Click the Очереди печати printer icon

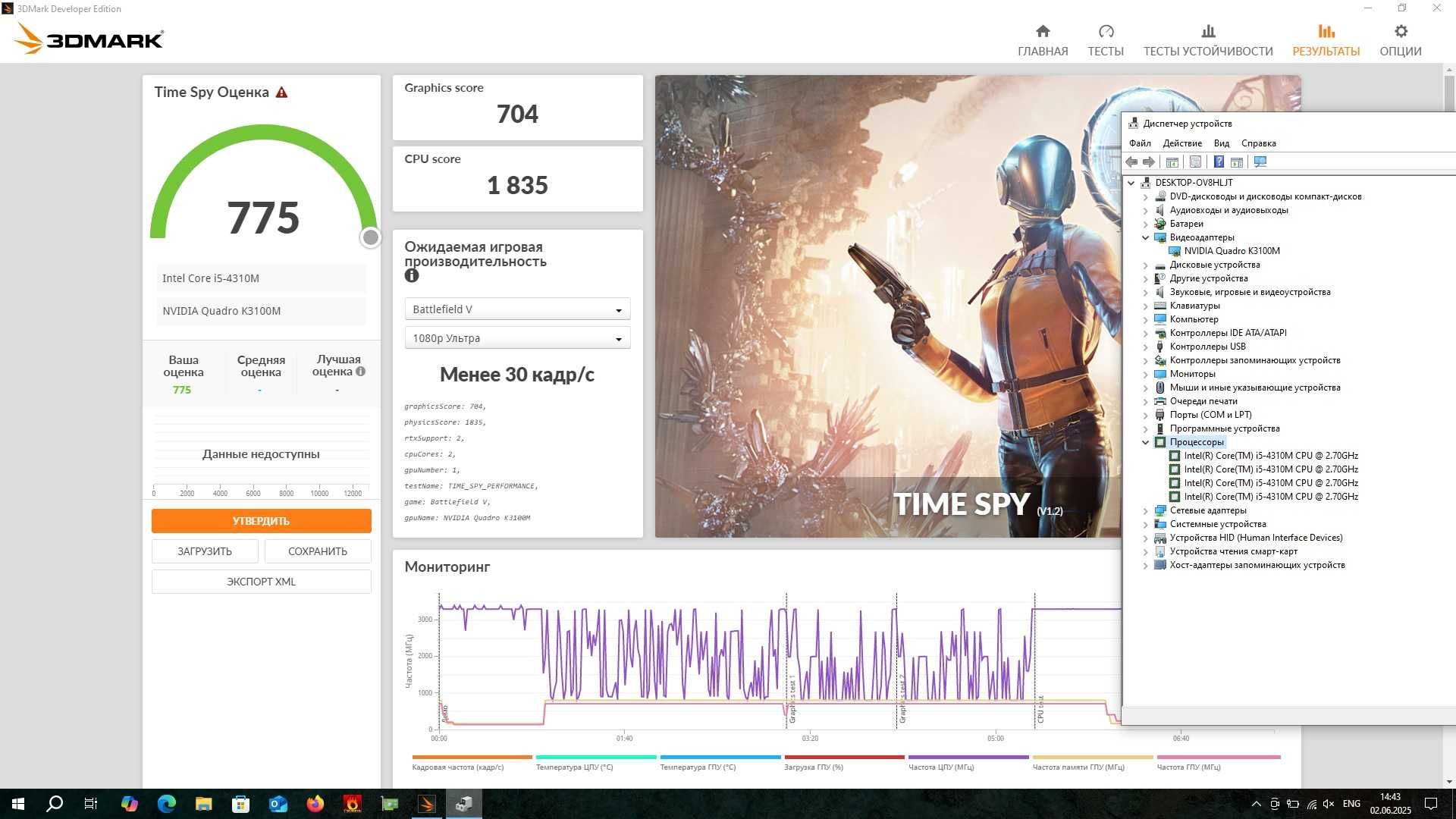click(x=1159, y=401)
